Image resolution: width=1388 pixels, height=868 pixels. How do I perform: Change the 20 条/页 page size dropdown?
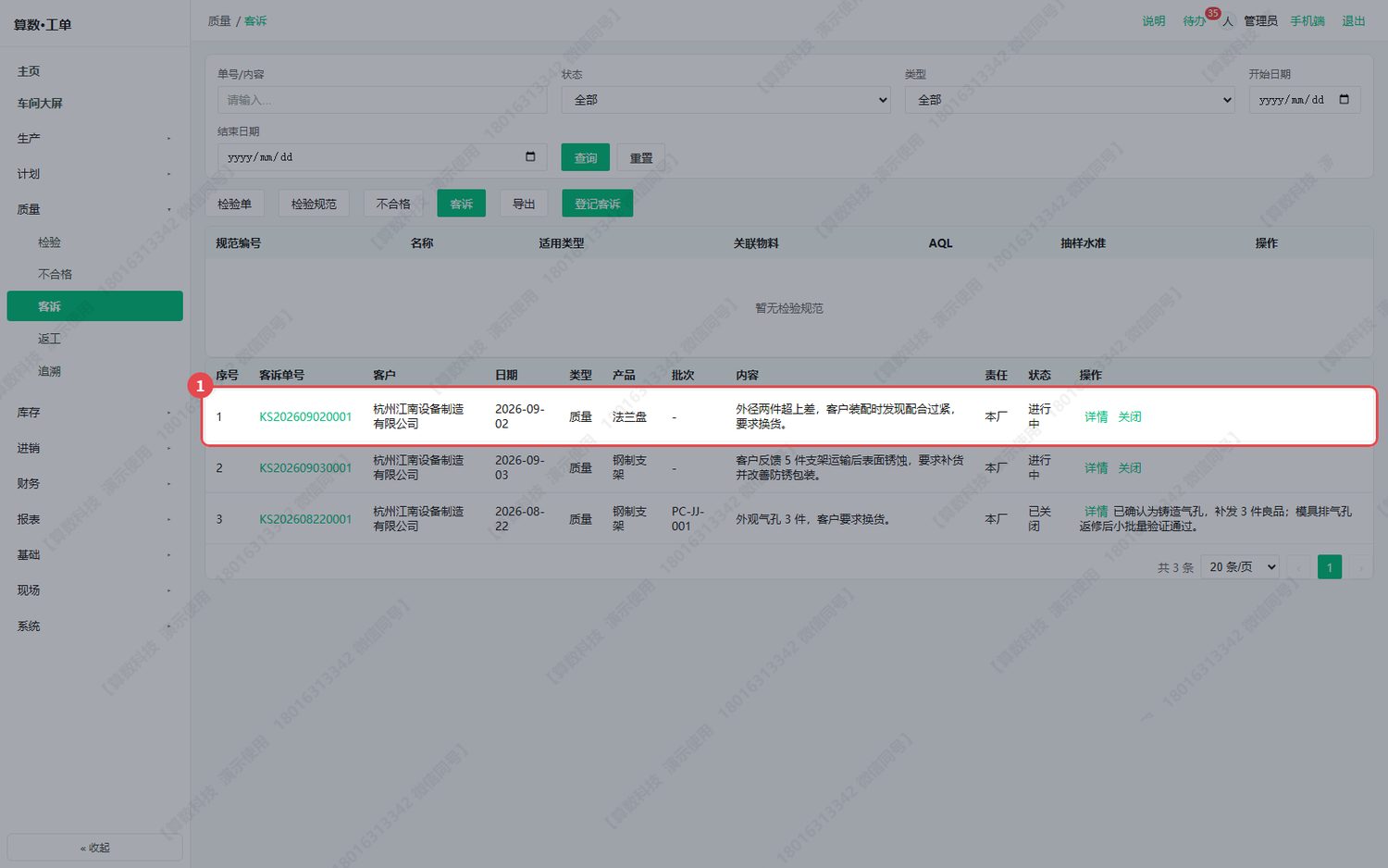point(1241,567)
